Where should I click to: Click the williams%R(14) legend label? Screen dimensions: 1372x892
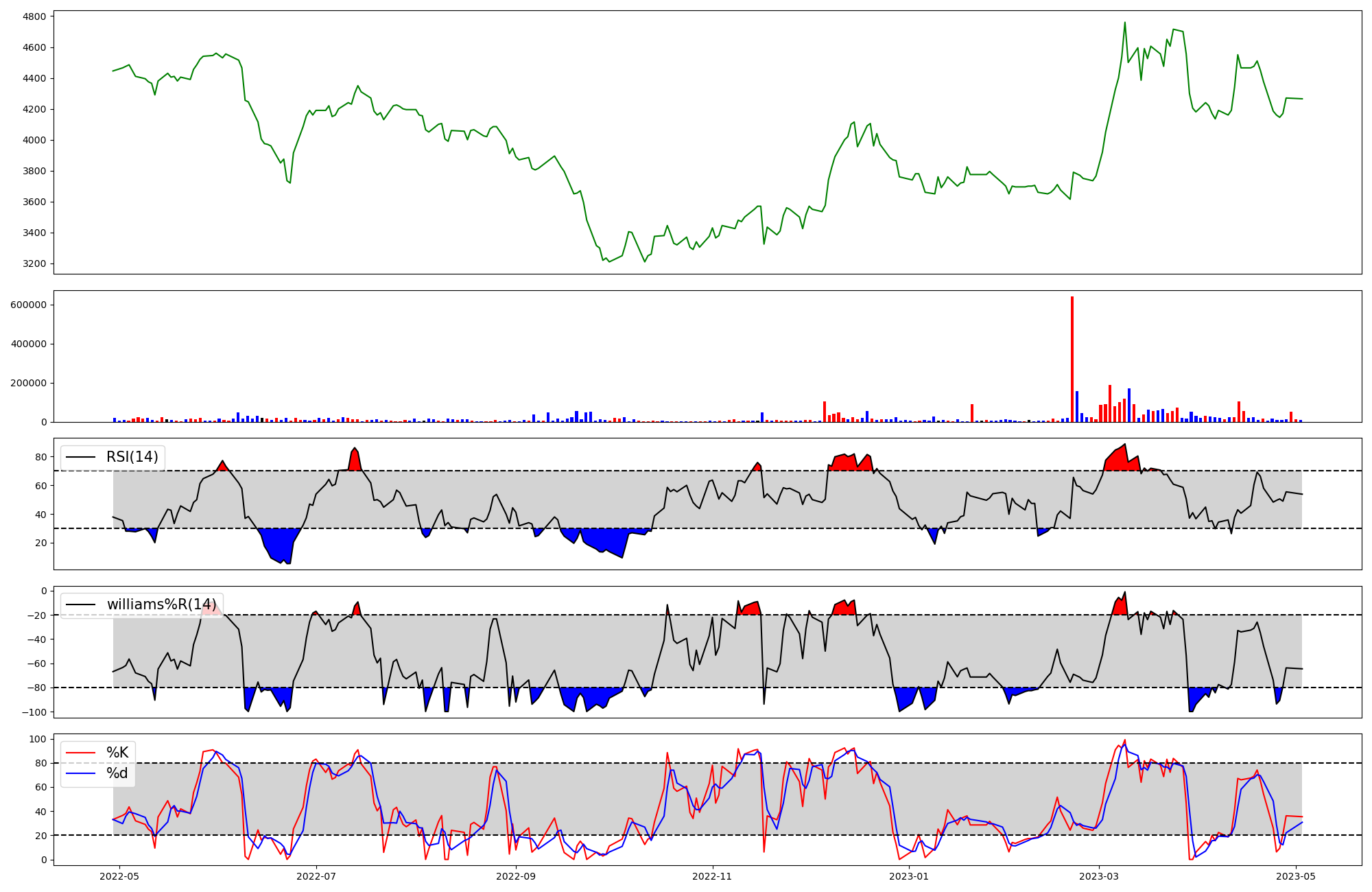161,605
